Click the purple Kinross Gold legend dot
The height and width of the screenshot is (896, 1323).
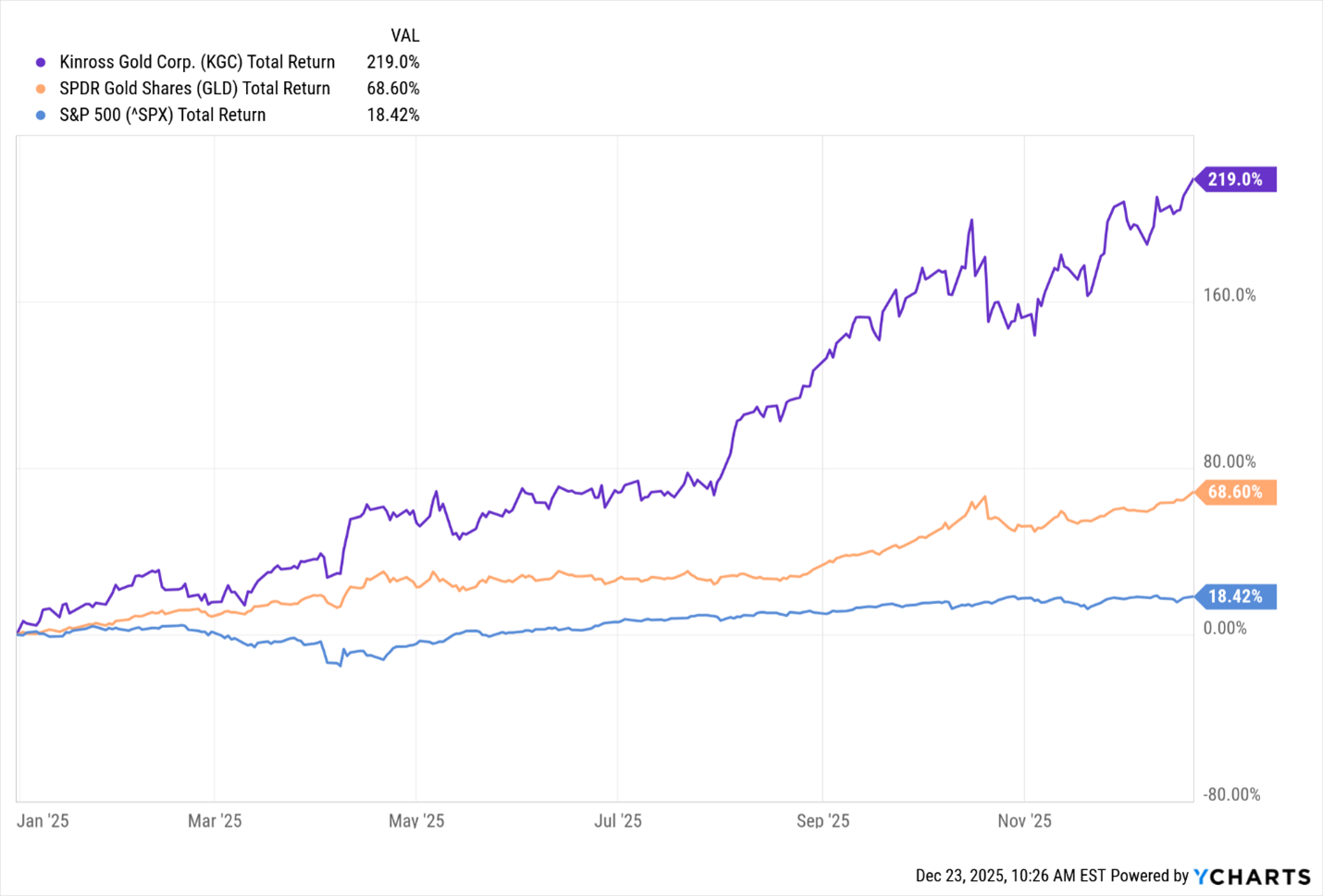(41, 63)
